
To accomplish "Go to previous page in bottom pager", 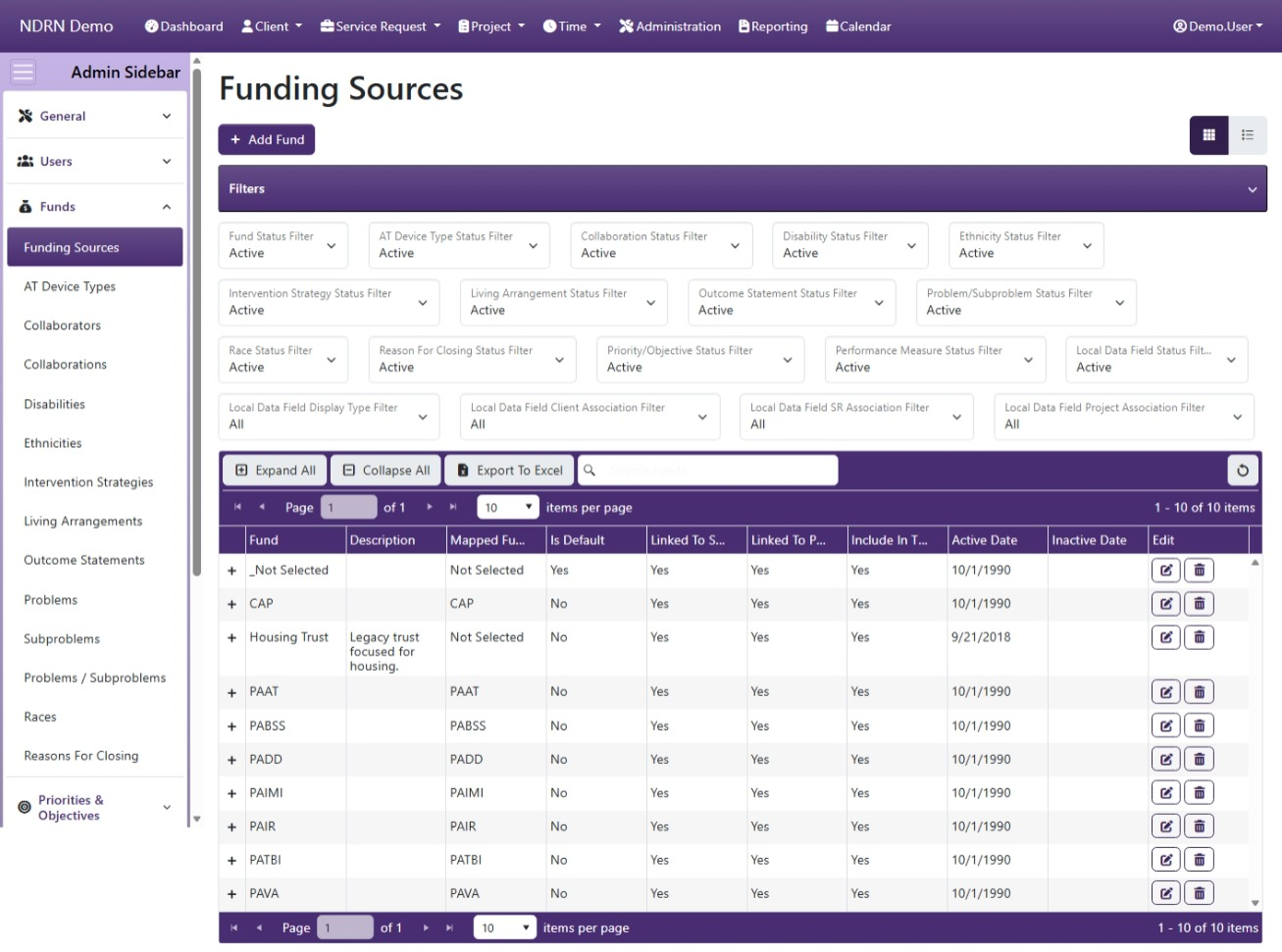I will (x=259, y=927).
